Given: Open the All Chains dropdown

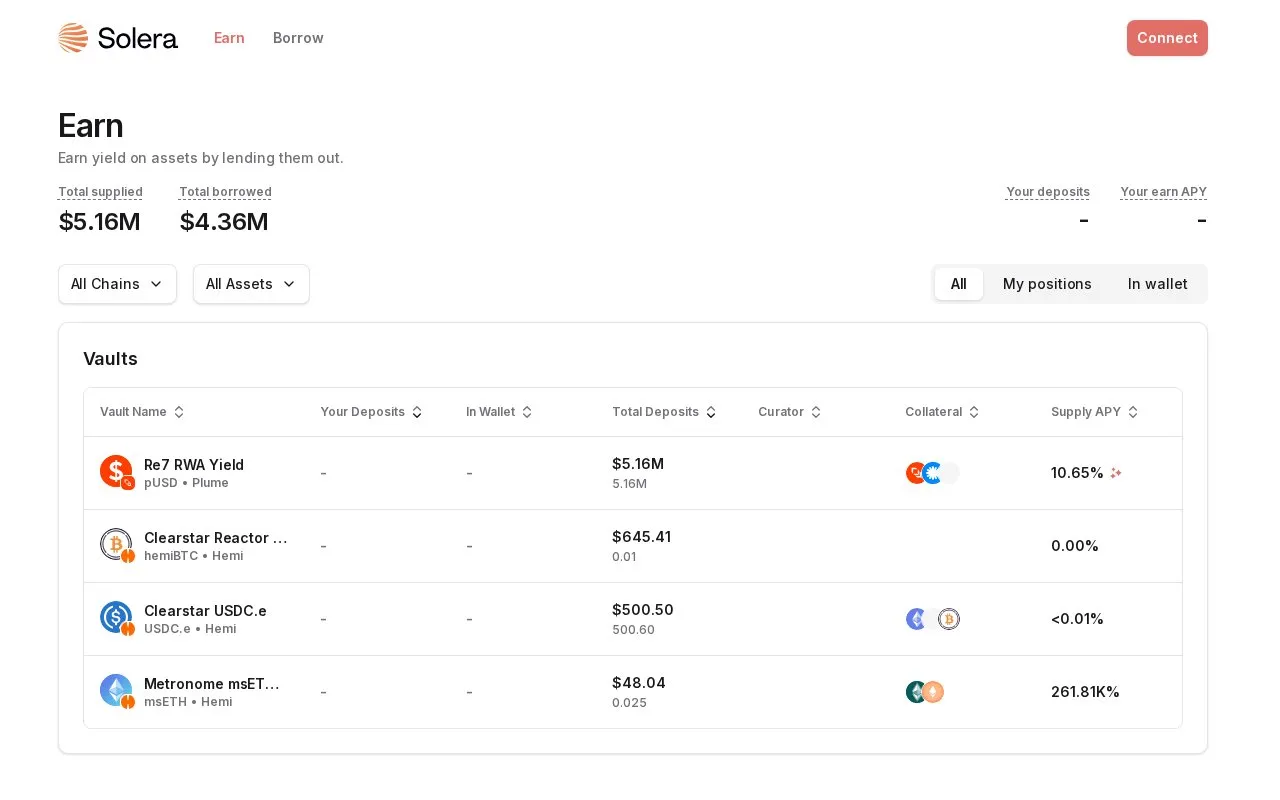Looking at the screenshot, I should coord(117,284).
